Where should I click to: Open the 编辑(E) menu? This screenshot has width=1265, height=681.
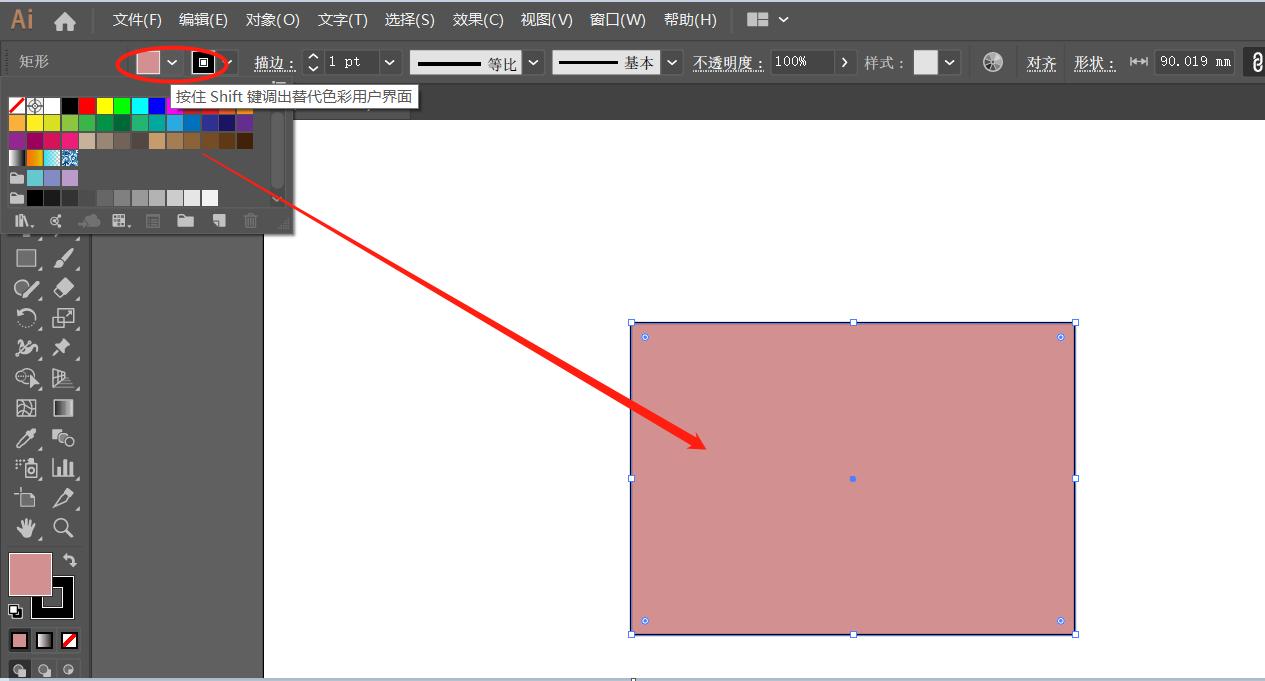pyautogui.click(x=203, y=20)
